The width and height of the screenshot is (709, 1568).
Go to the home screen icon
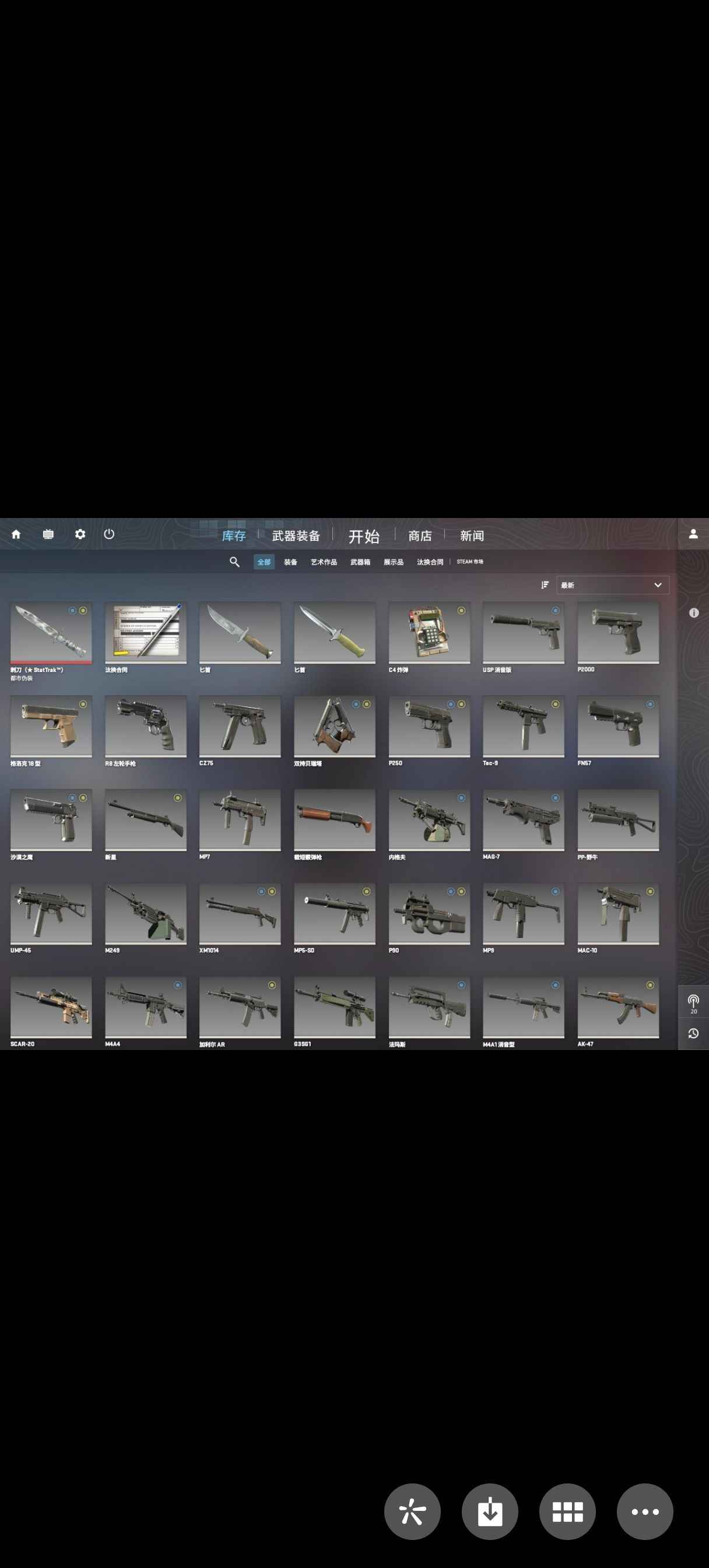click(16, 534)
